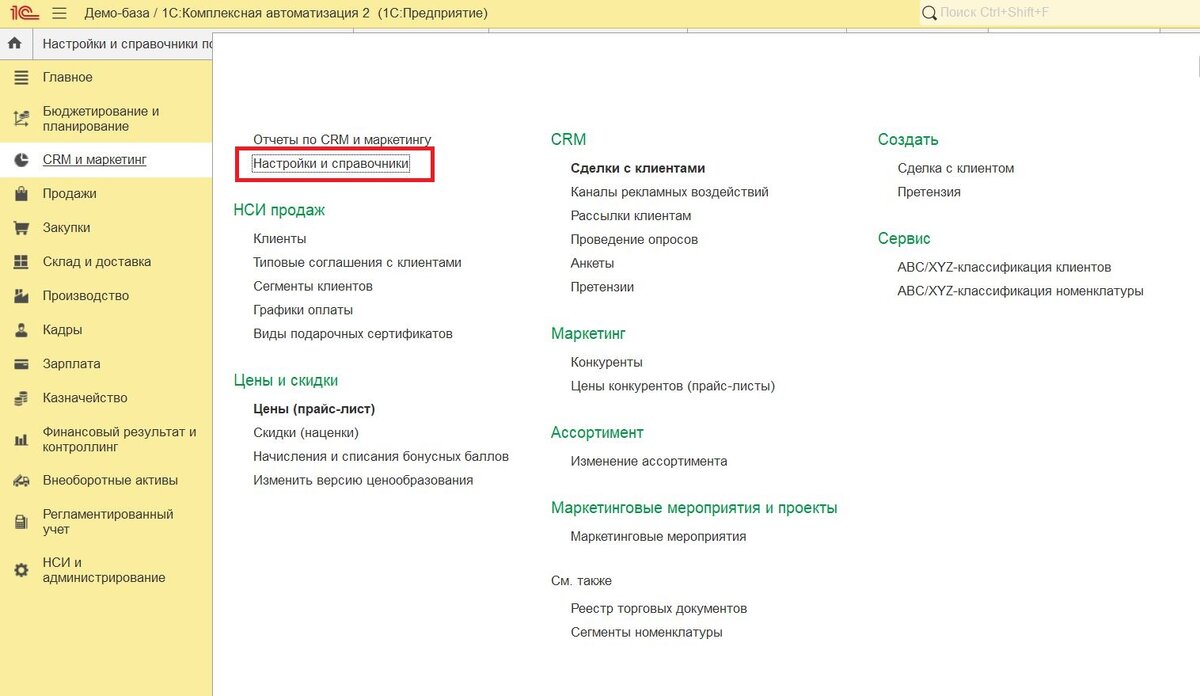
Task: Click the 1C logo icon
Action: point(25,13)
